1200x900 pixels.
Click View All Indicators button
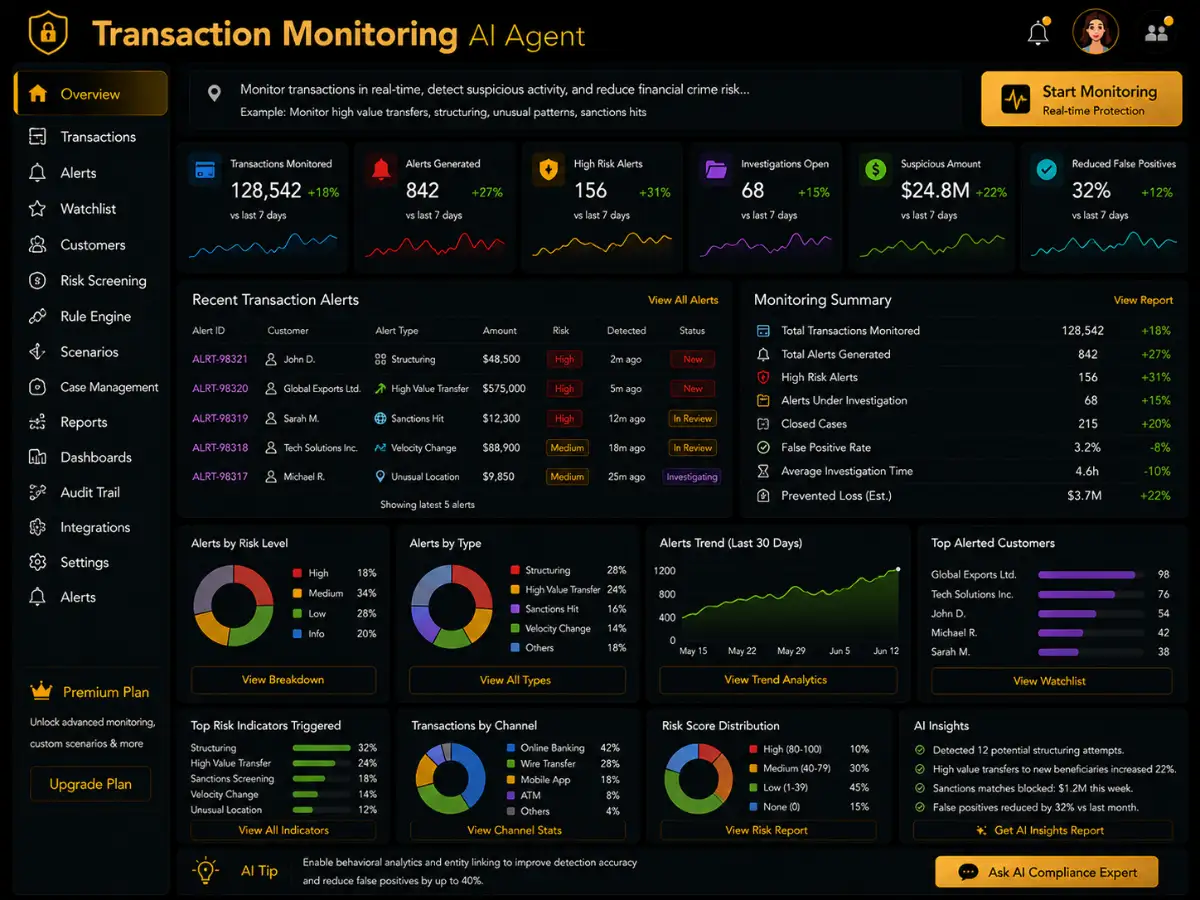283,830
